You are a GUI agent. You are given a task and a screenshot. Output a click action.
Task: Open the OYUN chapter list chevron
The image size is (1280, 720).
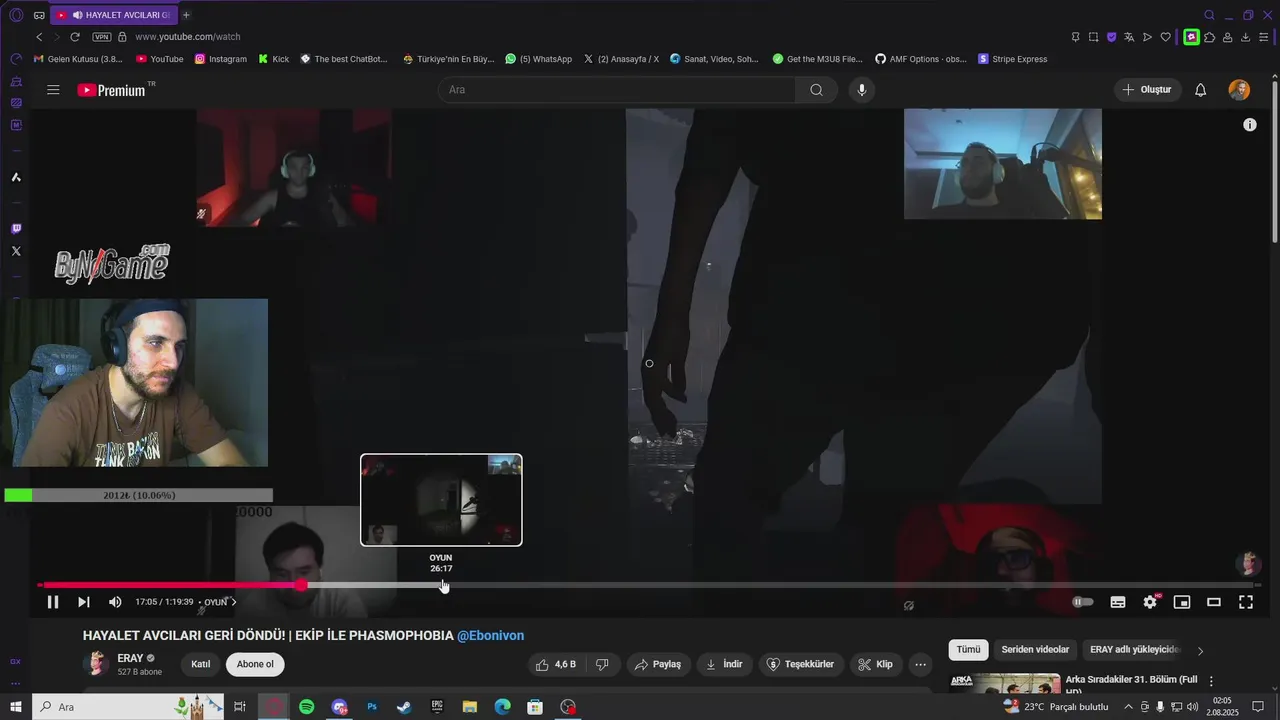pos(234,602)
